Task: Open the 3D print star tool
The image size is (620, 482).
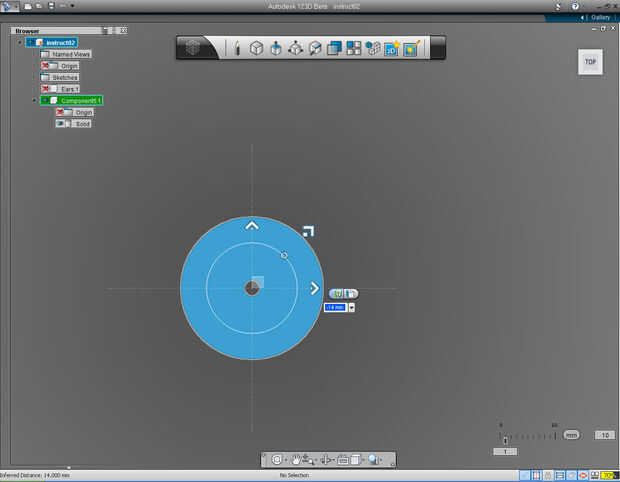Action: [391, 48]
